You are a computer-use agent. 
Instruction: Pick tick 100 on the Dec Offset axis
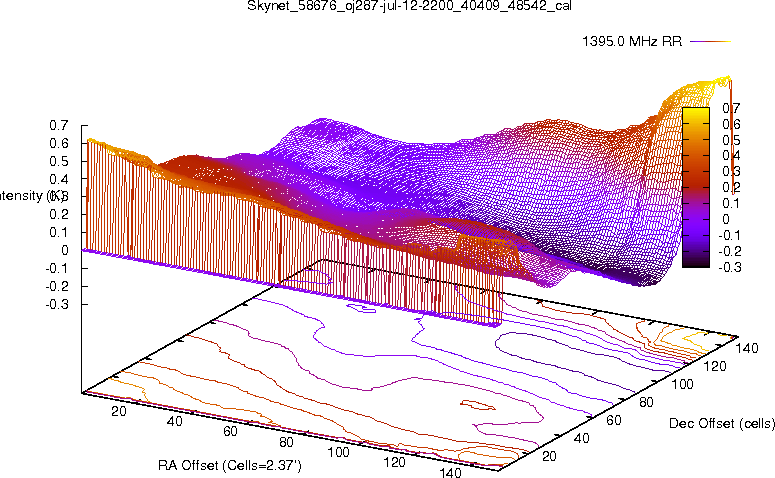point(682,384)
